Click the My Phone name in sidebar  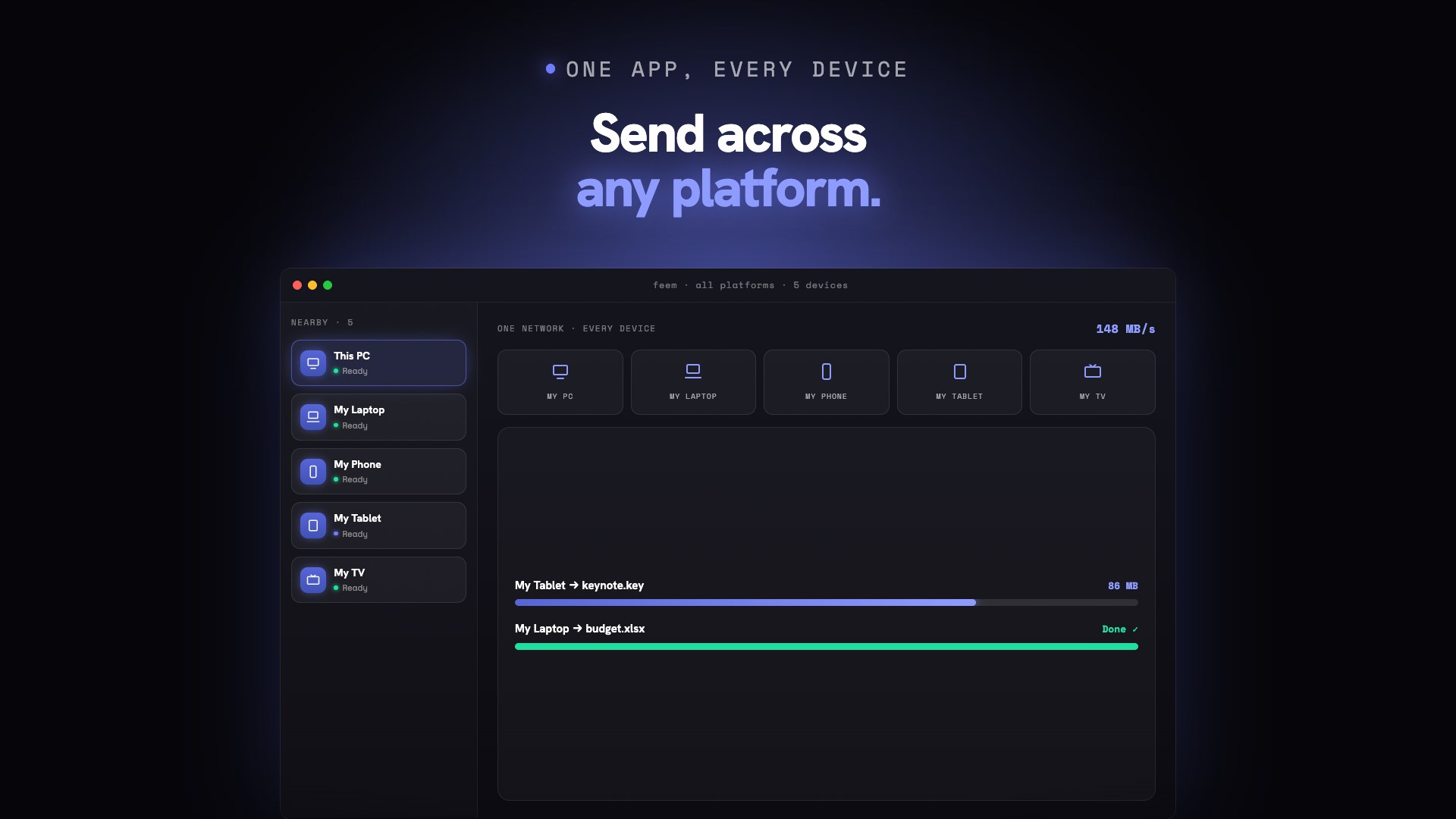coord(357,464)
